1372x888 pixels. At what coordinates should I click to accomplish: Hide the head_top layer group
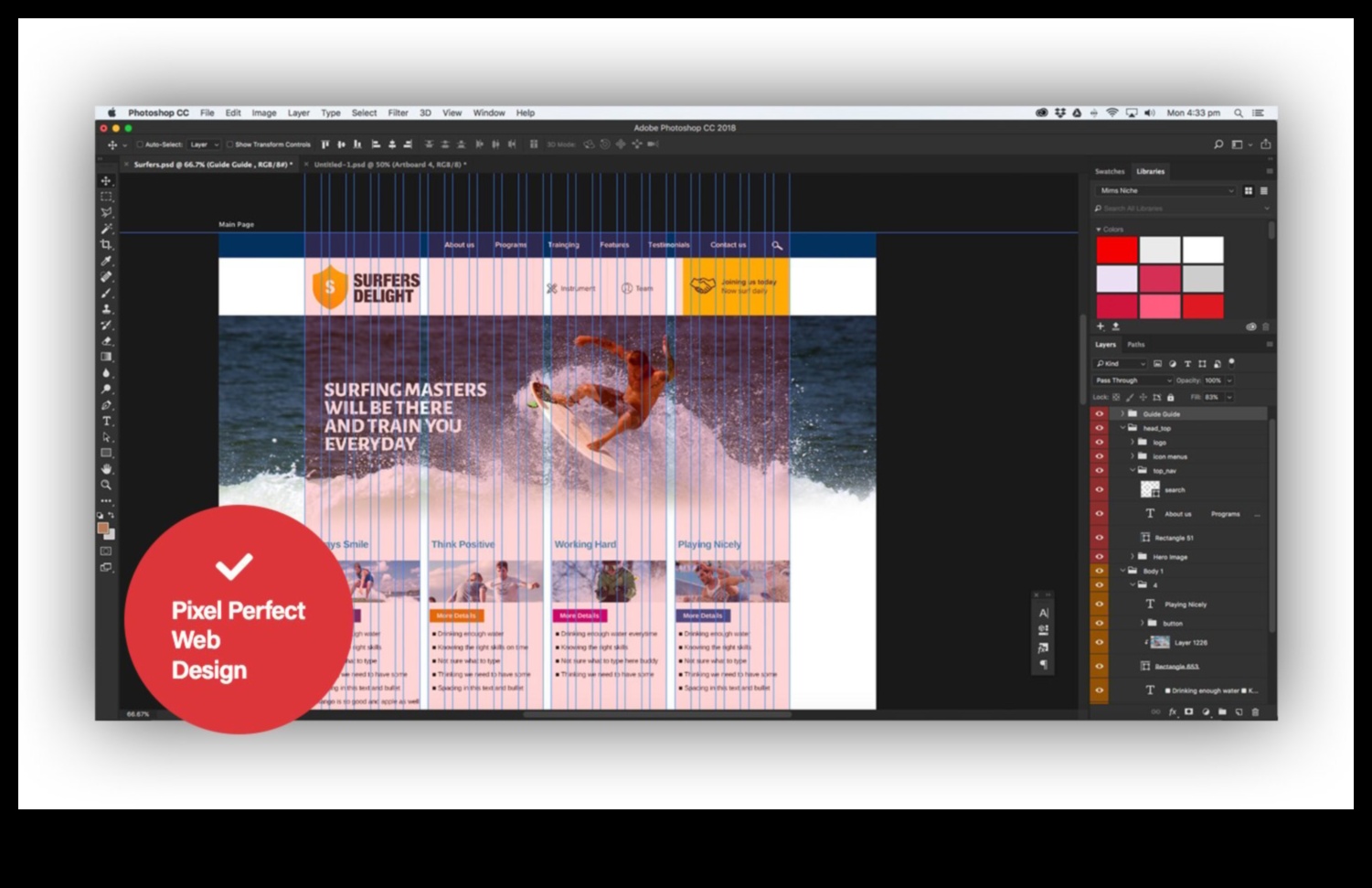[x=1098, y=426]
